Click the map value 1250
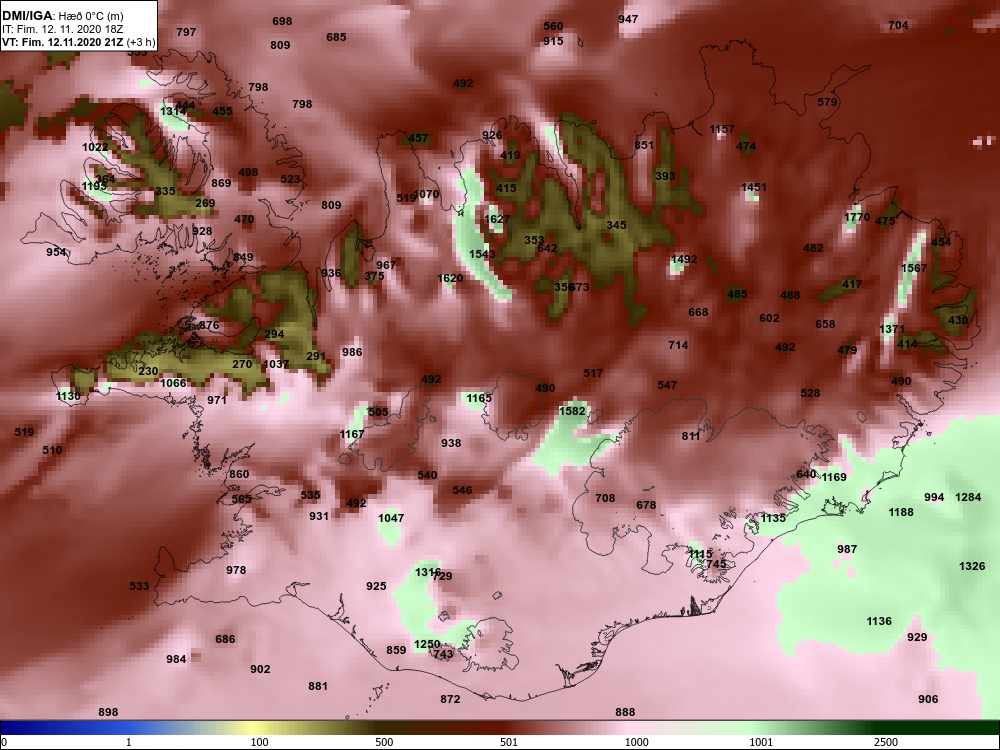 click(x=427, y=644)
